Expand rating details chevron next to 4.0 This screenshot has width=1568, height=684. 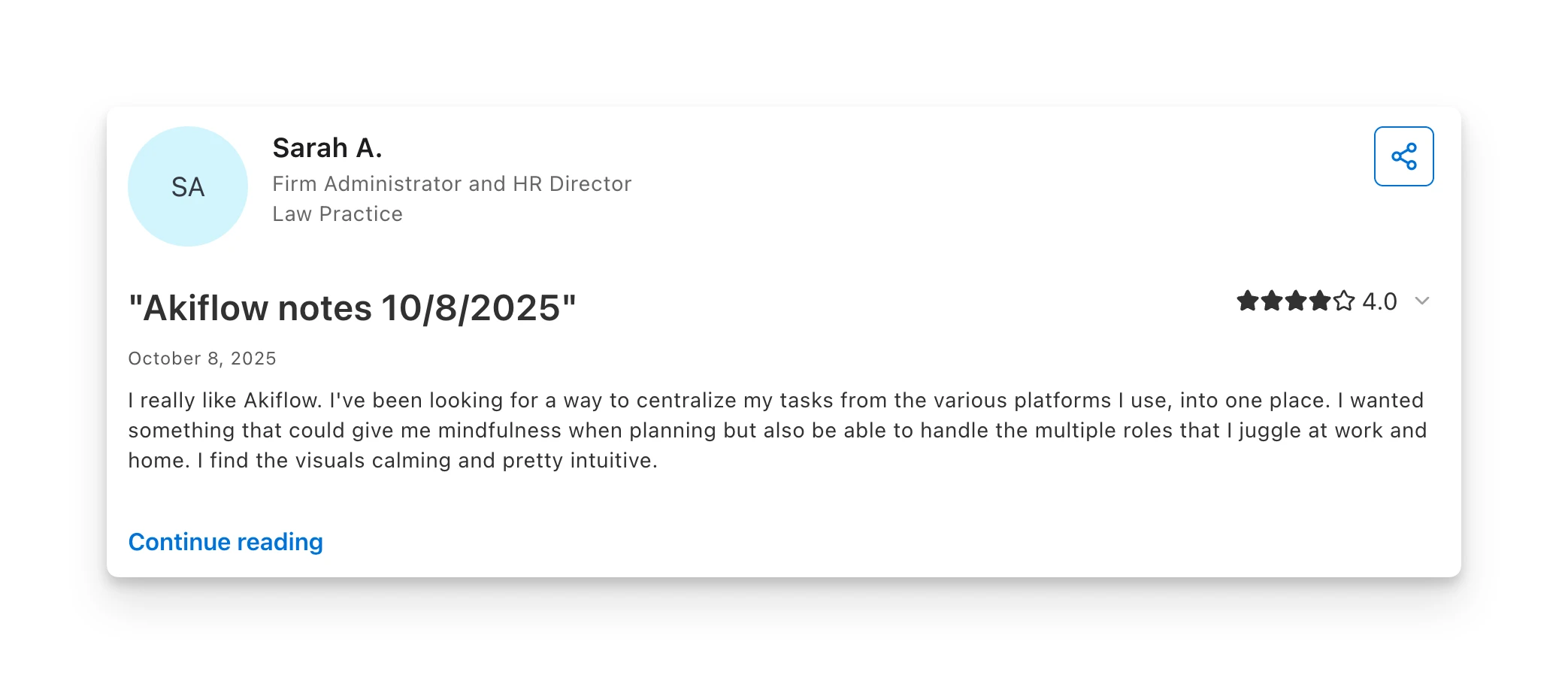[1421, 301]
